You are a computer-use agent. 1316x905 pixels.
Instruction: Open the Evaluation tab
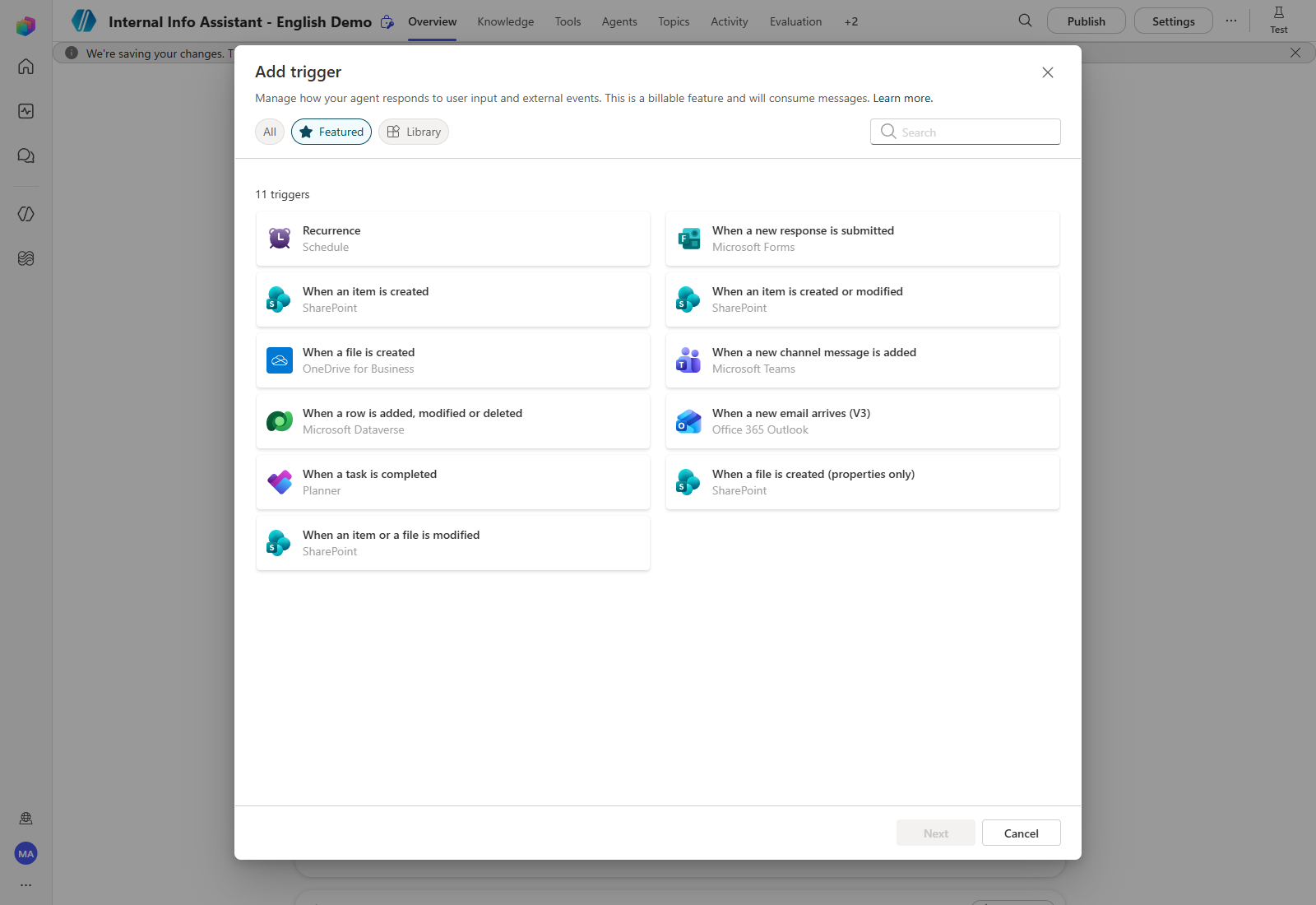[x=796, y=21]
